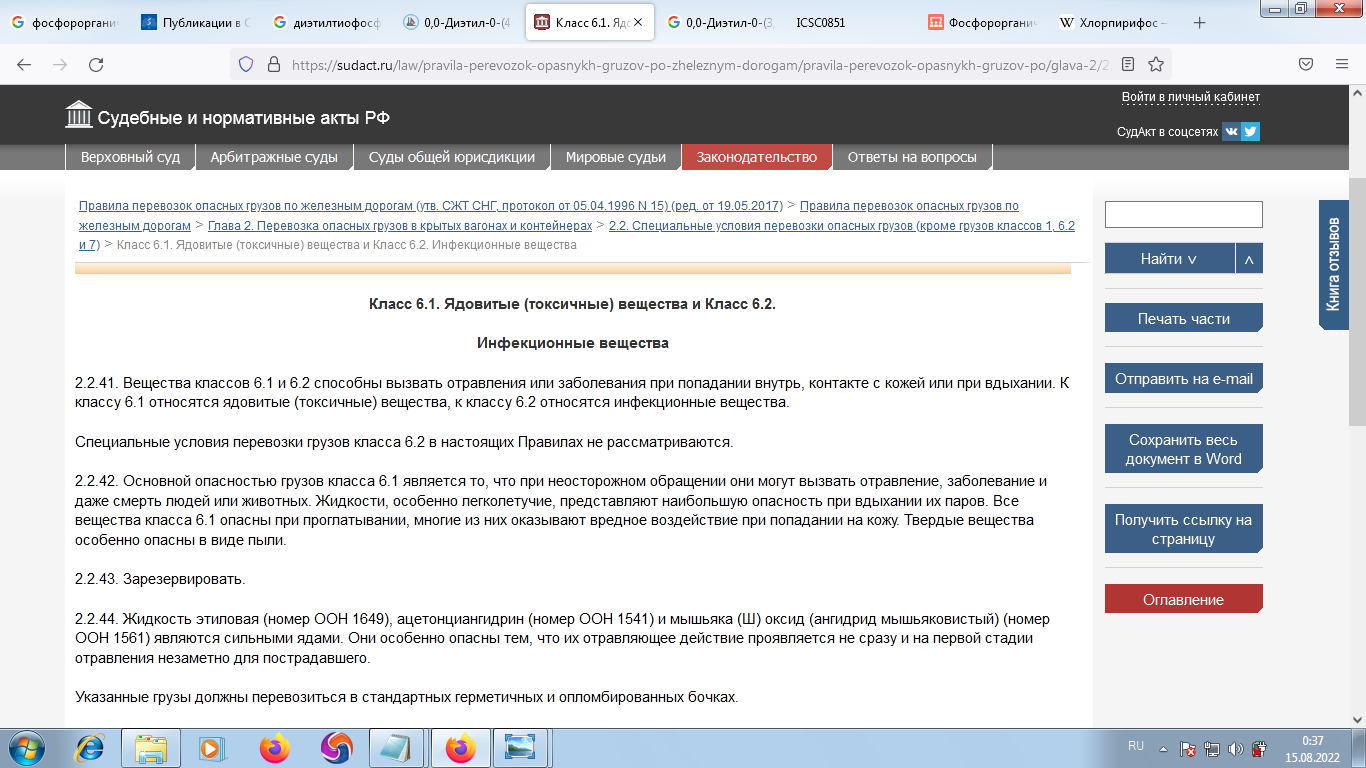Switch to the Хлорпирифос Wikipedia browser tab
This screenshot has width=1366, height=768.
coord(1112,22)
